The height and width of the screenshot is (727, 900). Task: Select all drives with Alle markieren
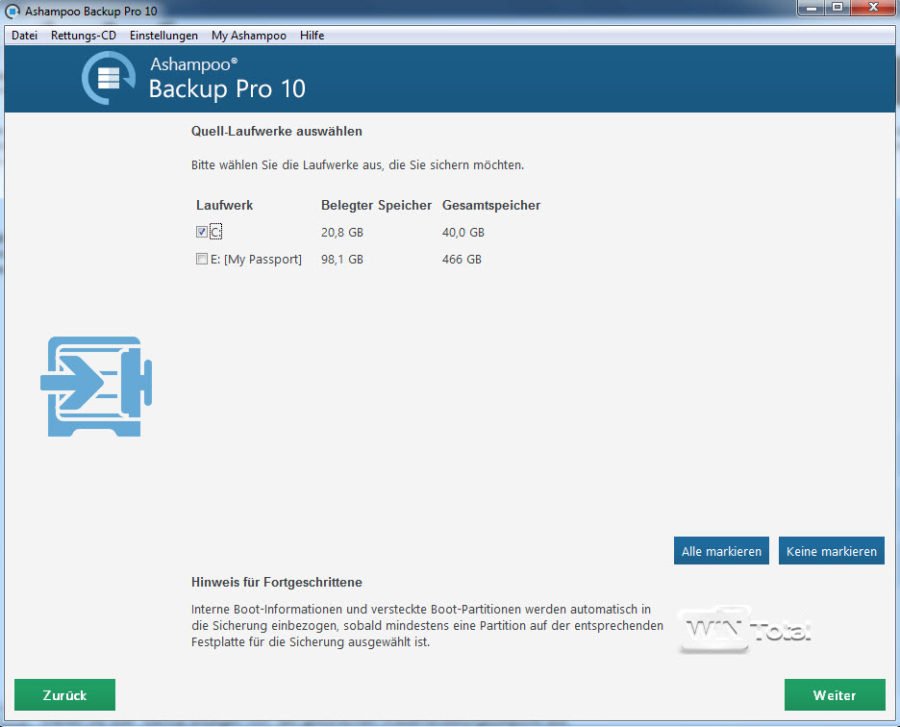(x=721, y=550)
